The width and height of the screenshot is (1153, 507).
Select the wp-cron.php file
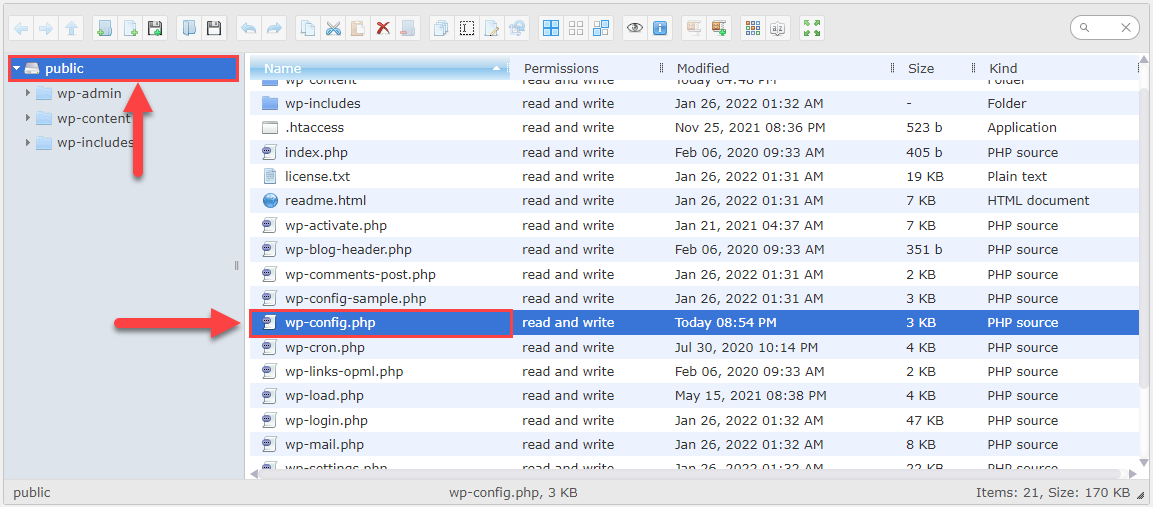click(x=693, y=347)
